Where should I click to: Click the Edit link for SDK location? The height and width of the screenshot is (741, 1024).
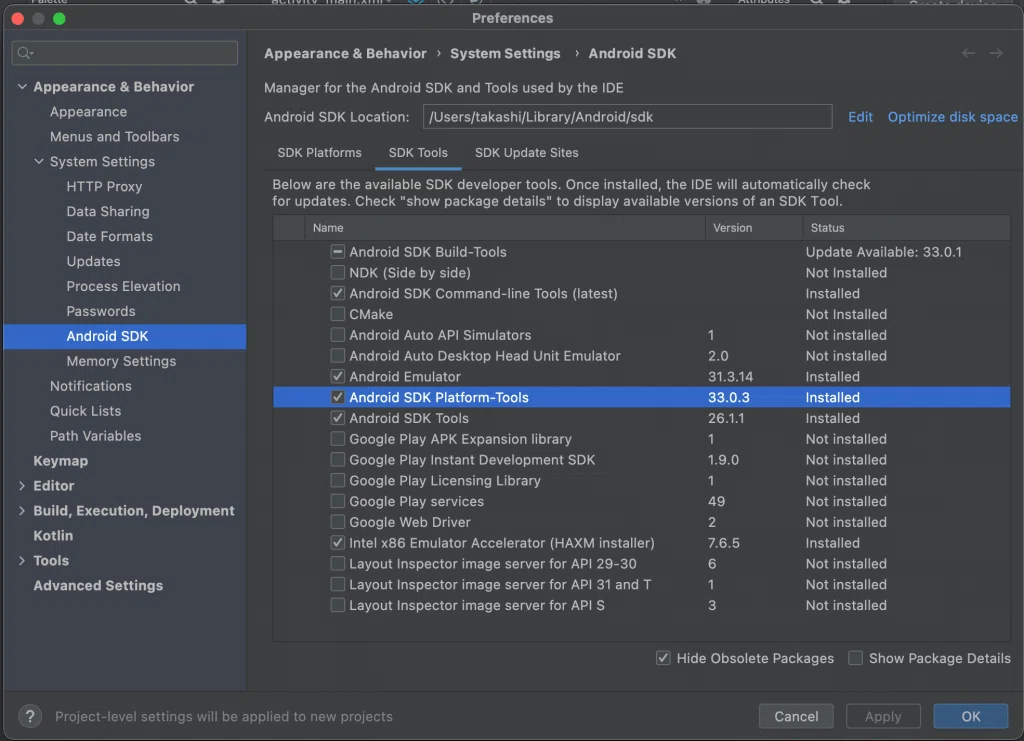pos(860,117)
